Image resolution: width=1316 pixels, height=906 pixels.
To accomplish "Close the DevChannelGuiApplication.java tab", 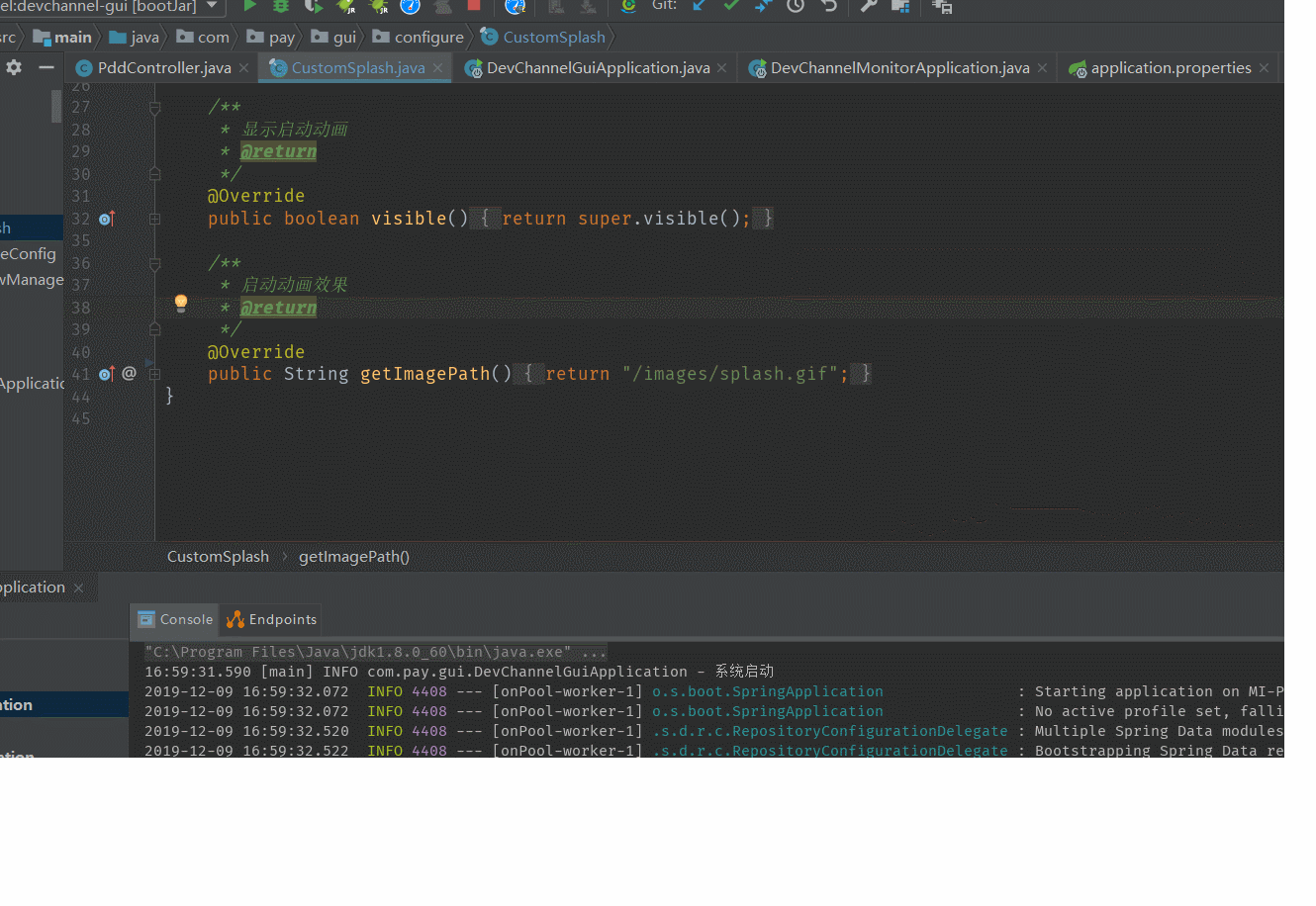I will tap(722, 68).
